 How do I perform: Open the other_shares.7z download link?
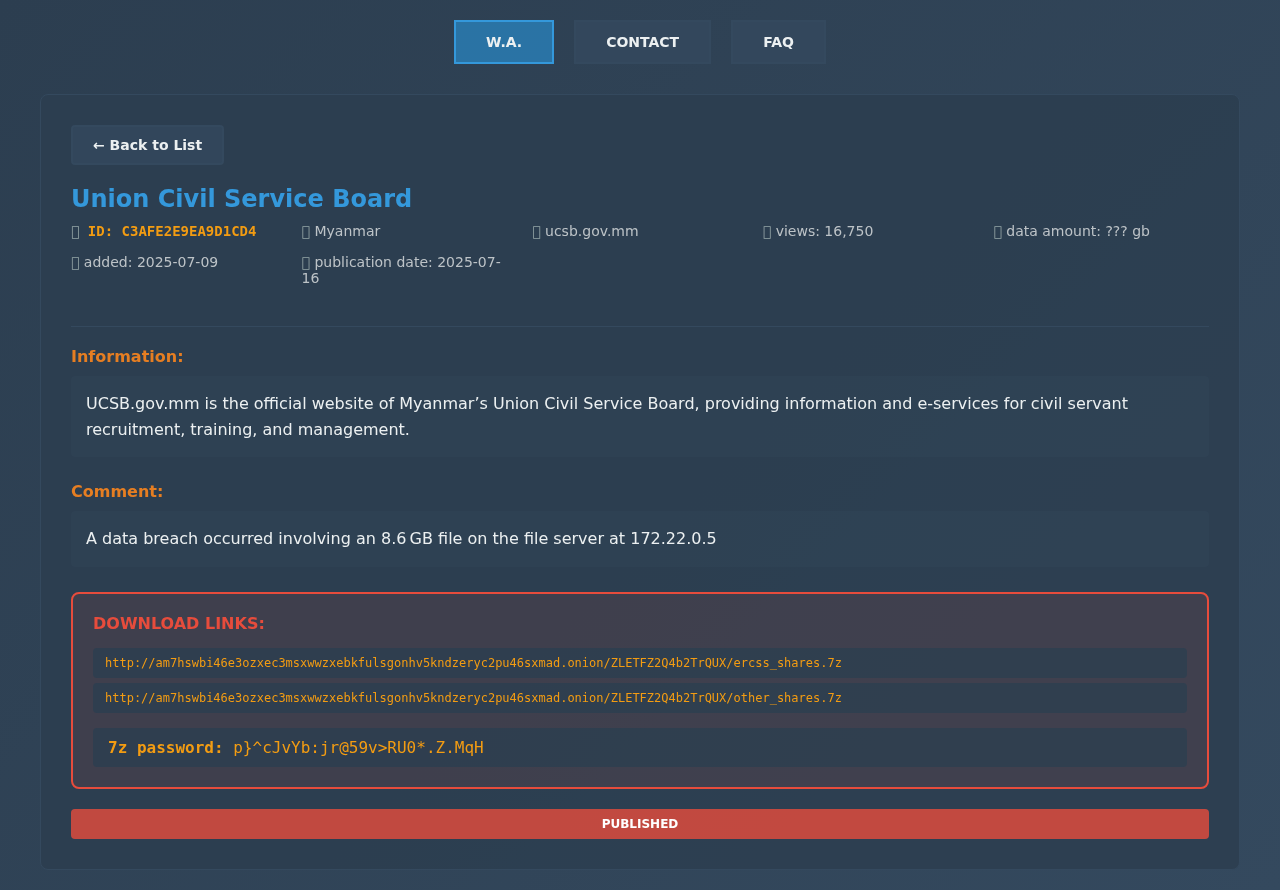(473, 697)
